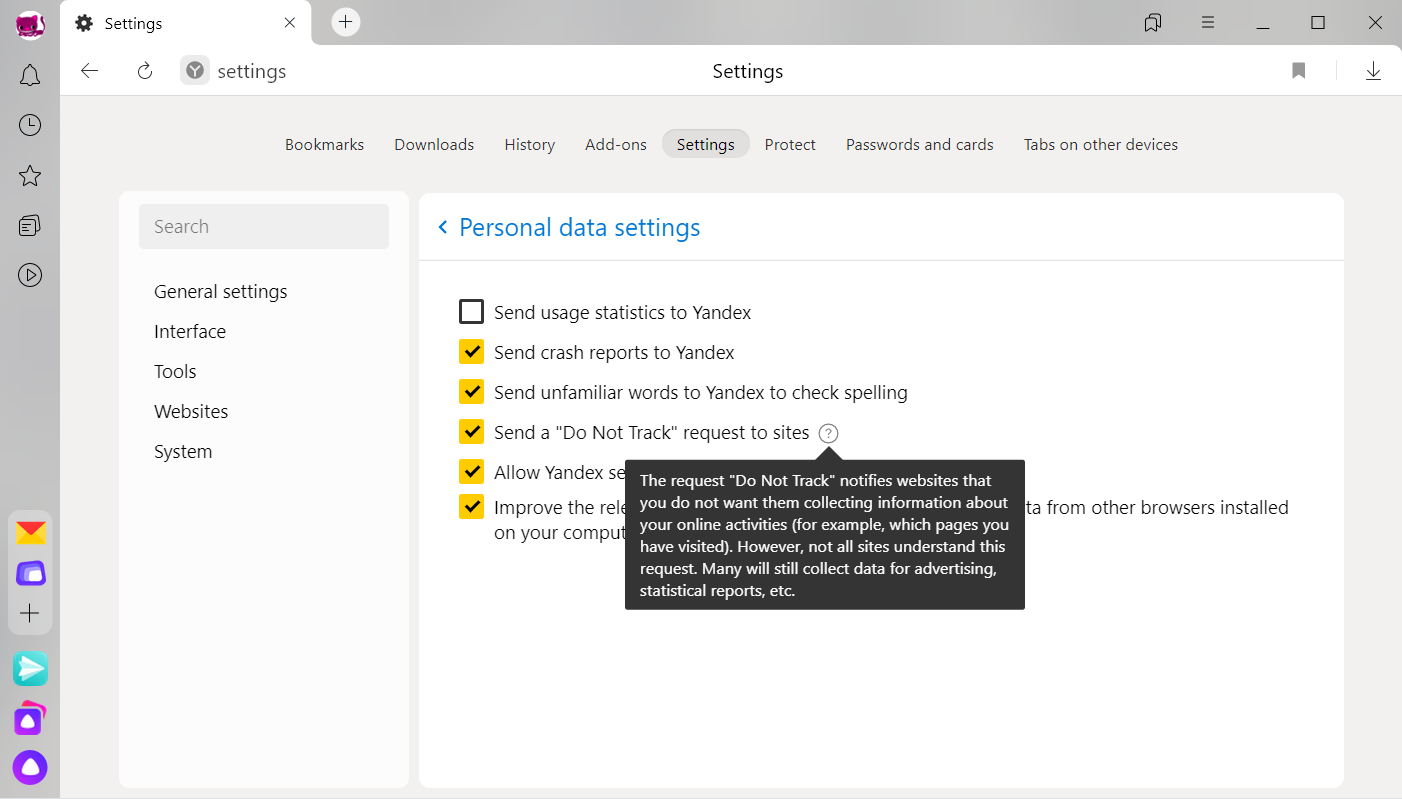Click the Send usage statistics to Yandex label
Screen dimensions: 1402x799
point(623,312)
